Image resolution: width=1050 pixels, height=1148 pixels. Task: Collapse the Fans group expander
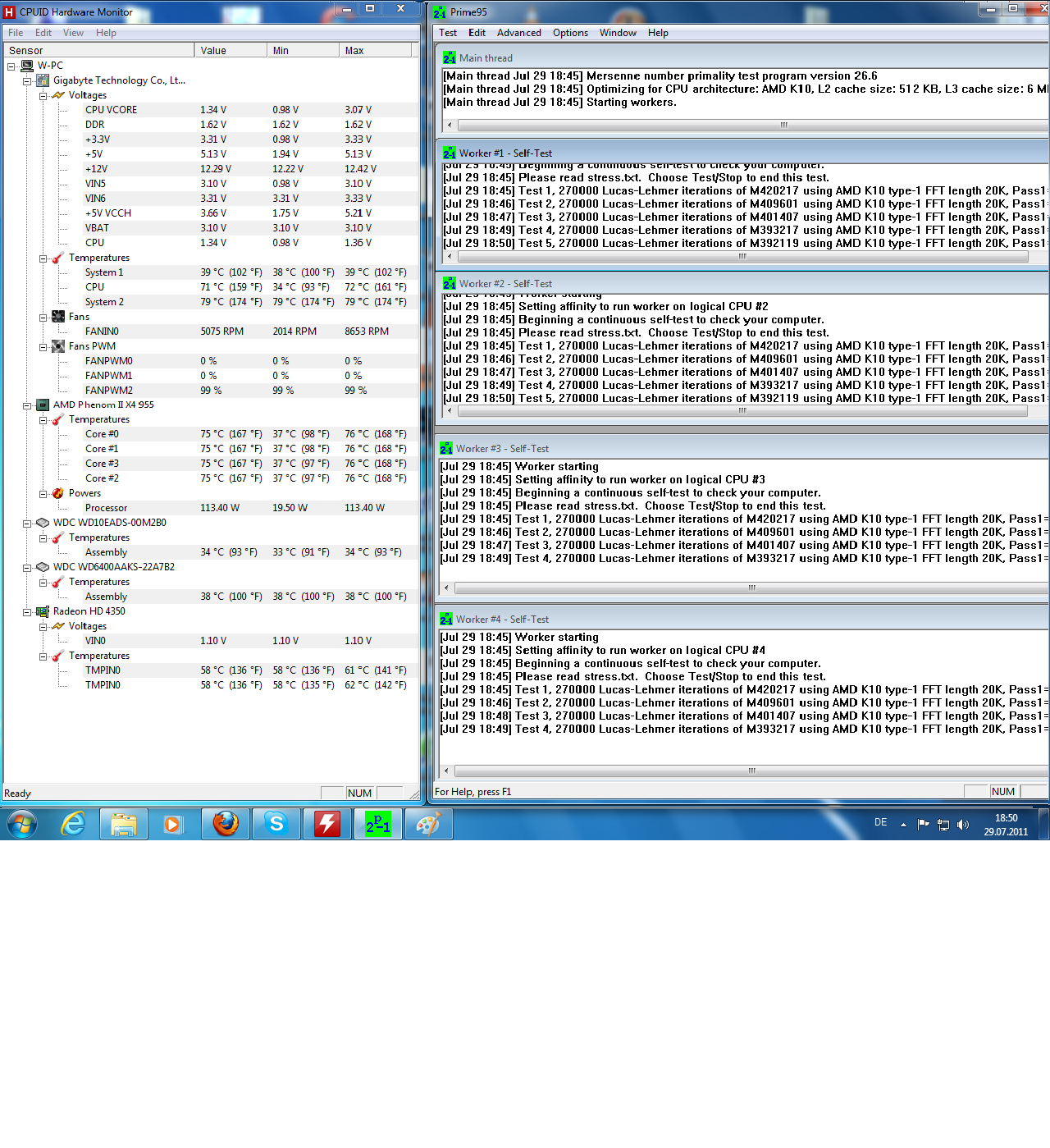coord(43,318)
